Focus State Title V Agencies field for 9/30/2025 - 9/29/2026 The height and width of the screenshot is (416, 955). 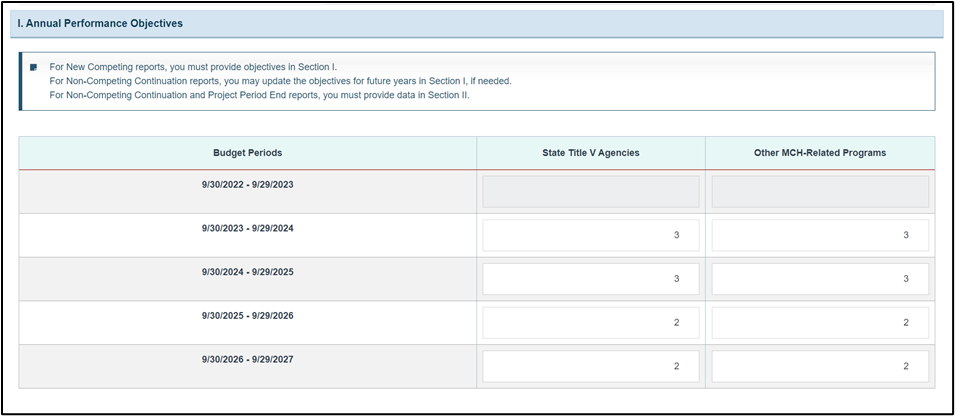tap(591, 323)
